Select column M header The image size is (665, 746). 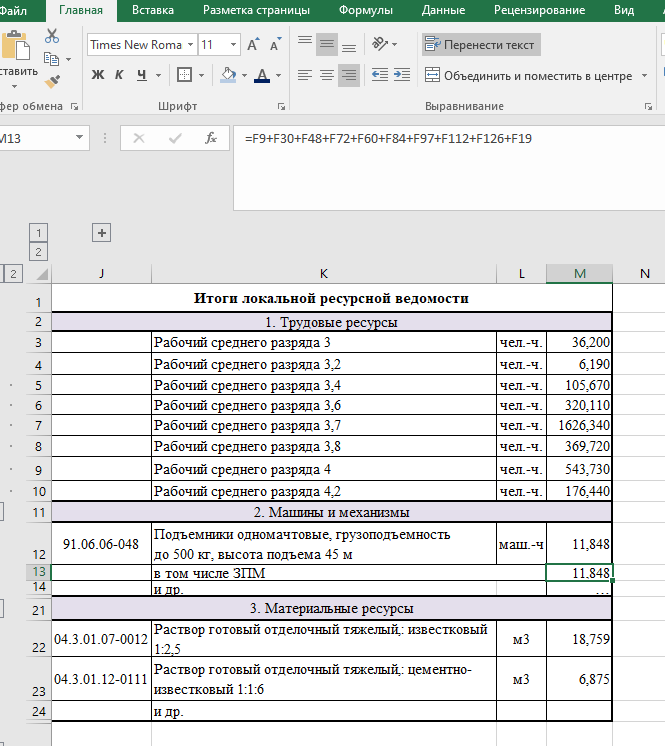[579, 274]
